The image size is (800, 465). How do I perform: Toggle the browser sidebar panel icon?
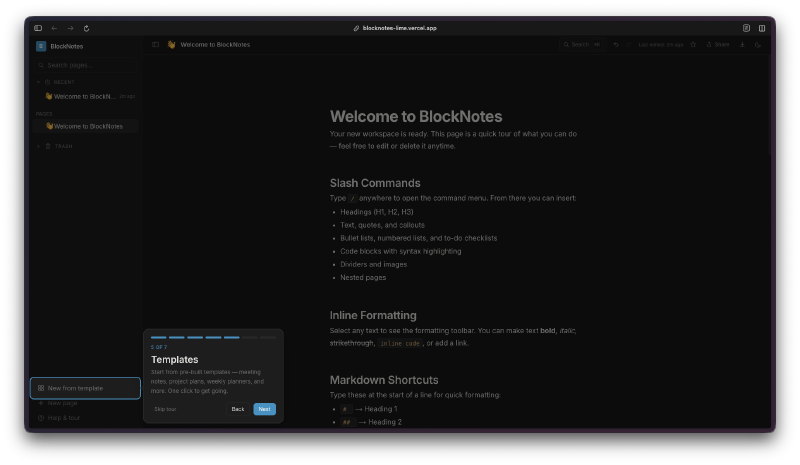[x=38, y=28]
